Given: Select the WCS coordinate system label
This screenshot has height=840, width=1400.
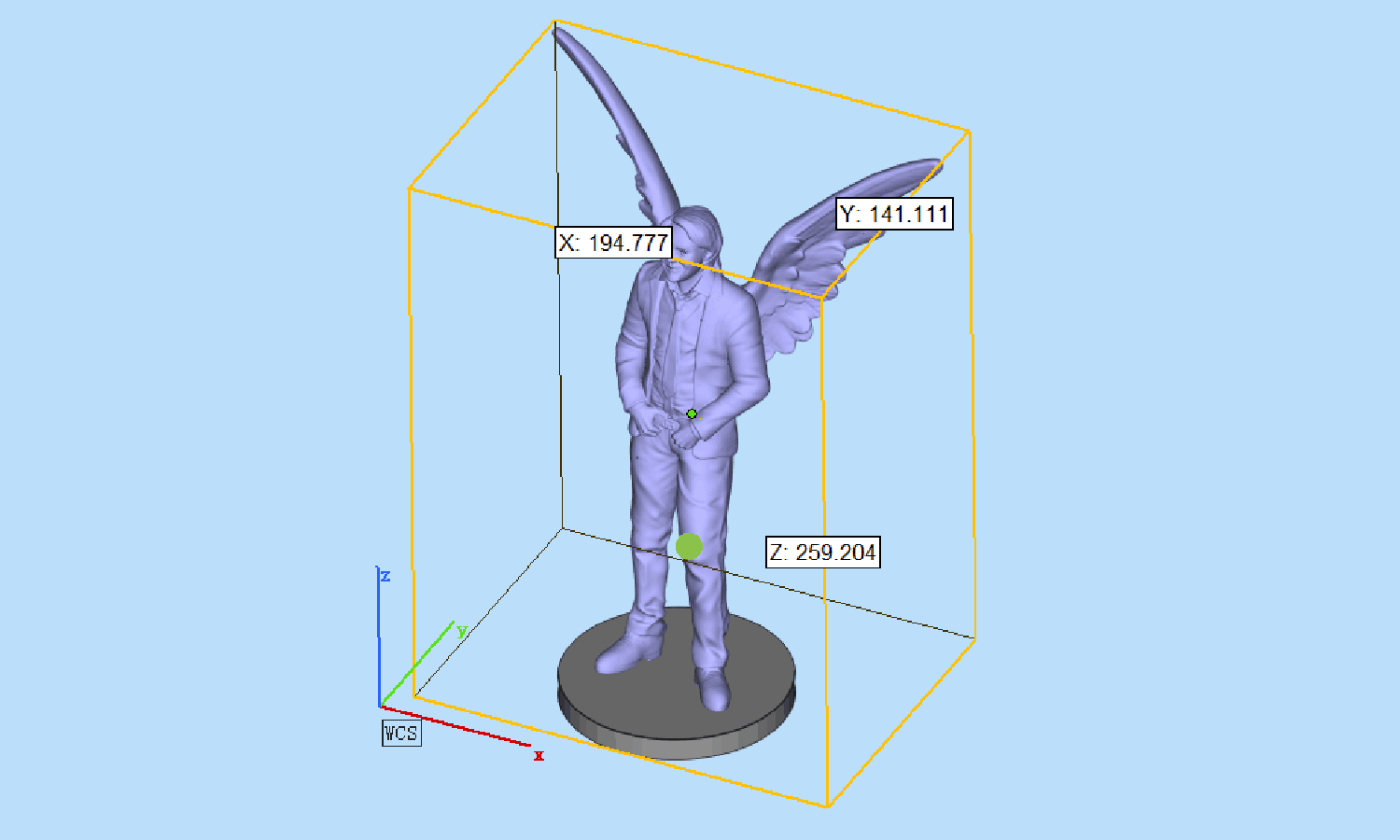Looking at the screenshot, I should pyautogui.click(x=401, y=733).
